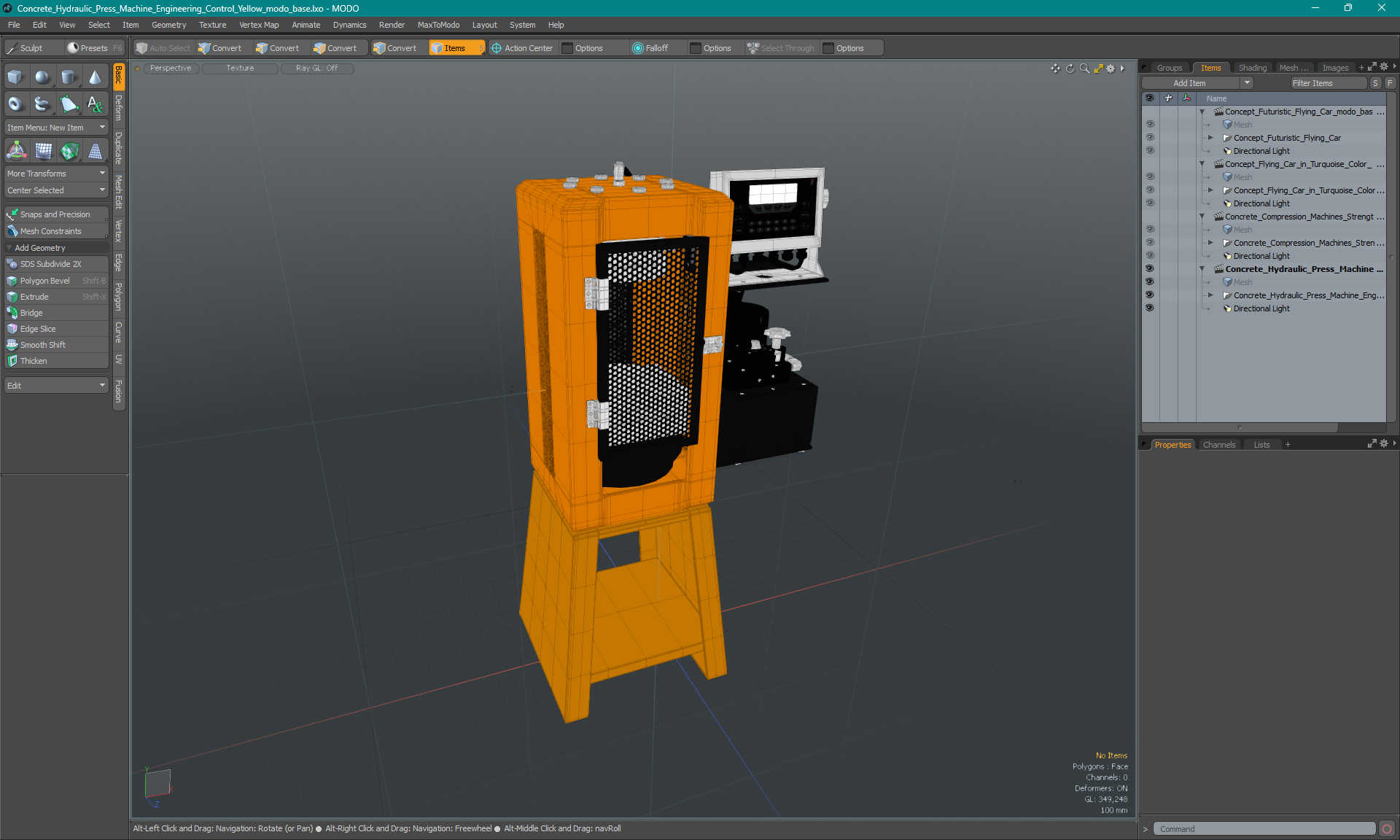Toggle visibility of Concept_Flying_Car_in_Turquoise_Color group
The height and width of the screenshot is (840, 1400).
pos(1150,190)
